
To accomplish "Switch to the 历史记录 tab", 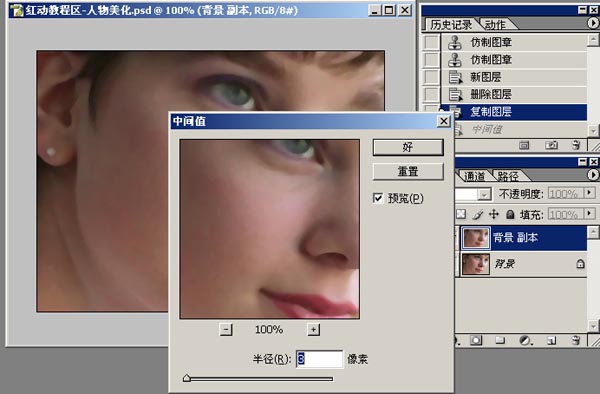I will 451,25.
